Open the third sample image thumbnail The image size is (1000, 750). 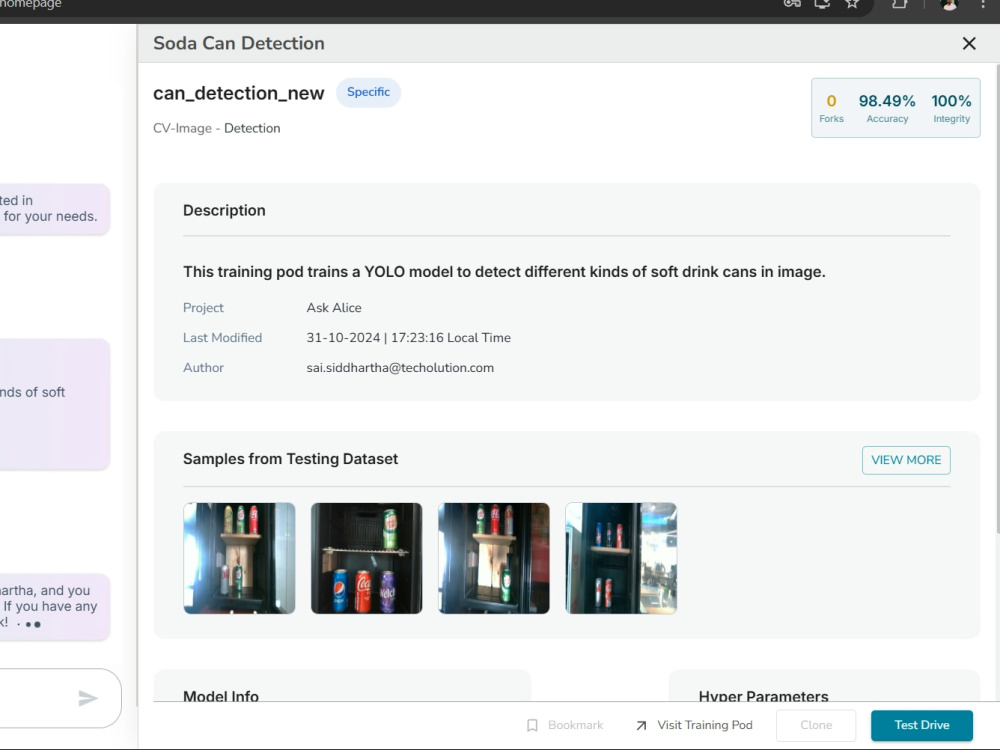(494, 558)
